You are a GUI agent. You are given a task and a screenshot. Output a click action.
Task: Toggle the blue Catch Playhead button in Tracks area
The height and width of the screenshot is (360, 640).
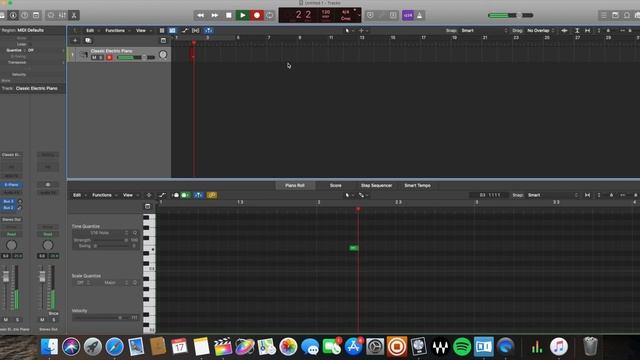(x=209, y=31)
